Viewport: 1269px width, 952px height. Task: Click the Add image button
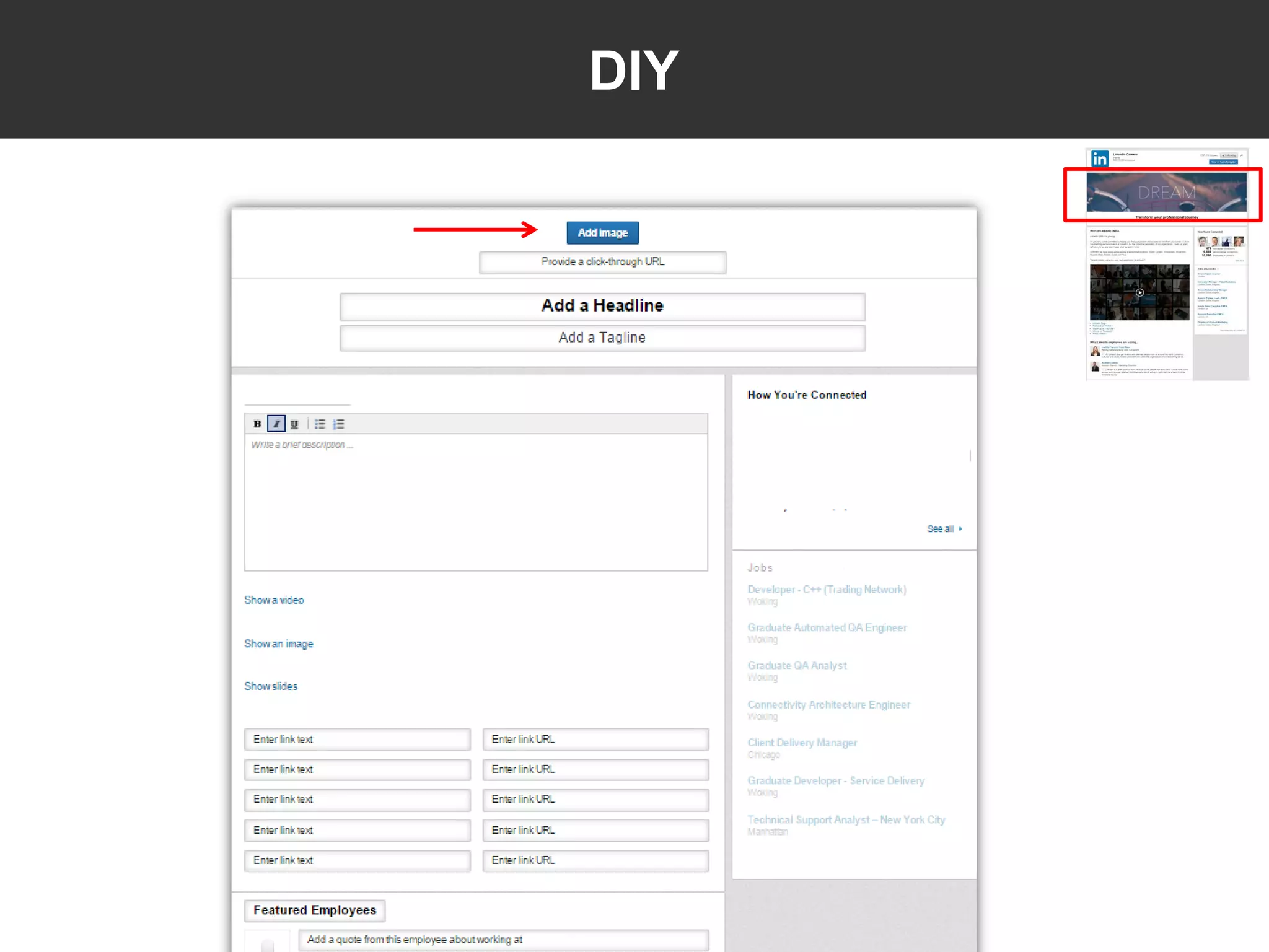pyautogui.click(x=602, y=233)
